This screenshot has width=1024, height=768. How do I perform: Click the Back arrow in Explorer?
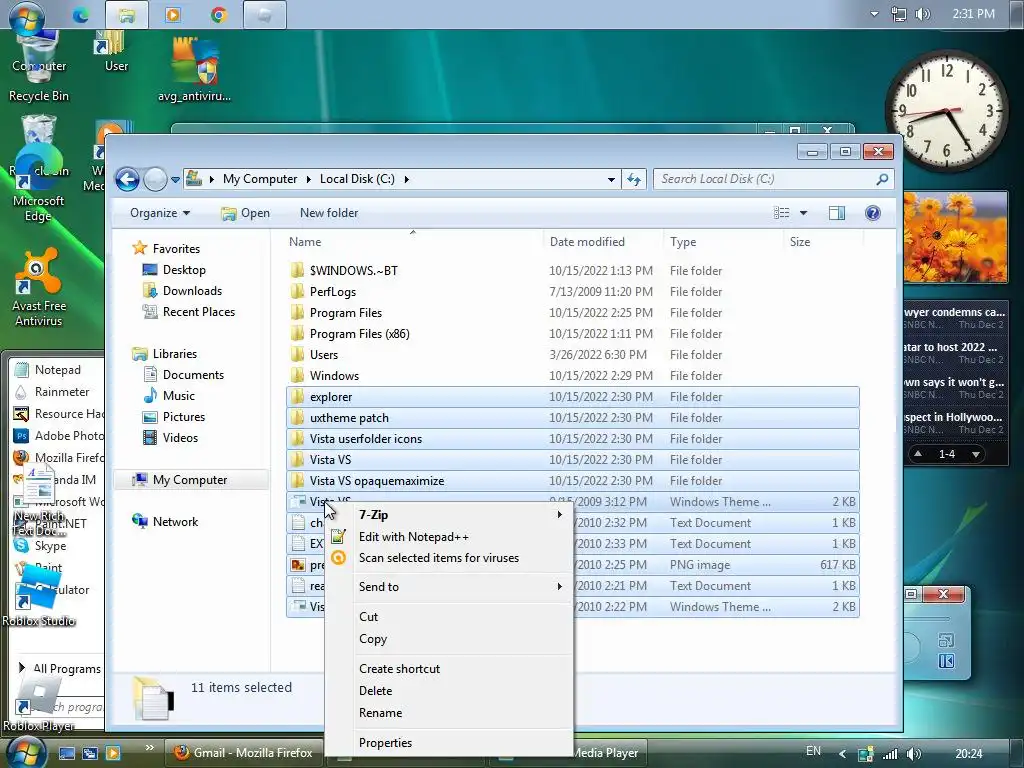tap(127, 179)
